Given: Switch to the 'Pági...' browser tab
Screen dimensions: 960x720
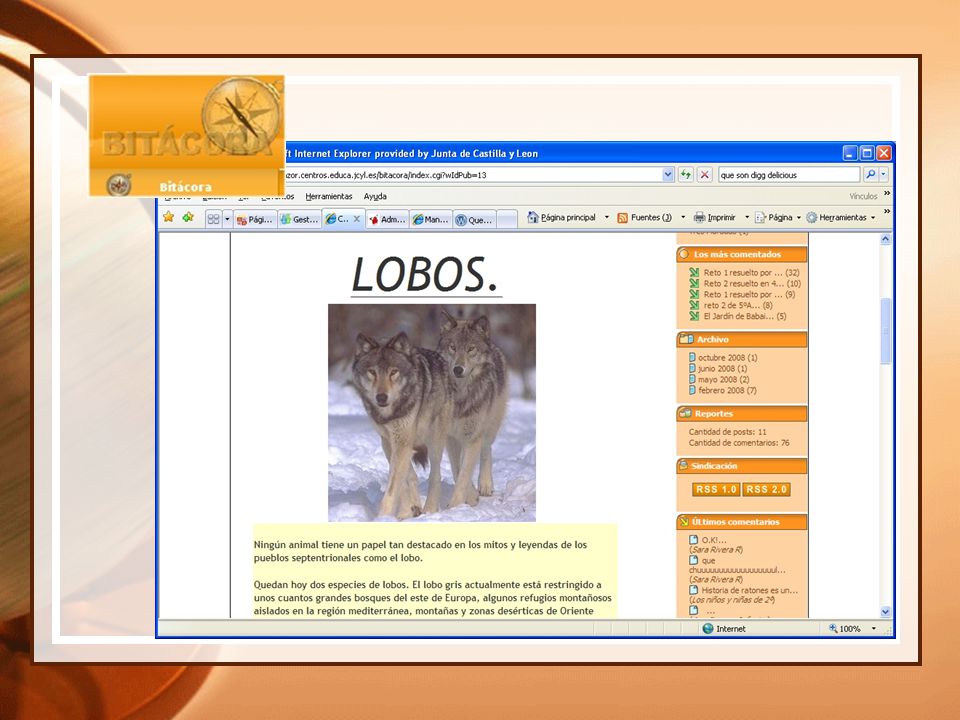Looking at the screenshot, I should 255,219.
